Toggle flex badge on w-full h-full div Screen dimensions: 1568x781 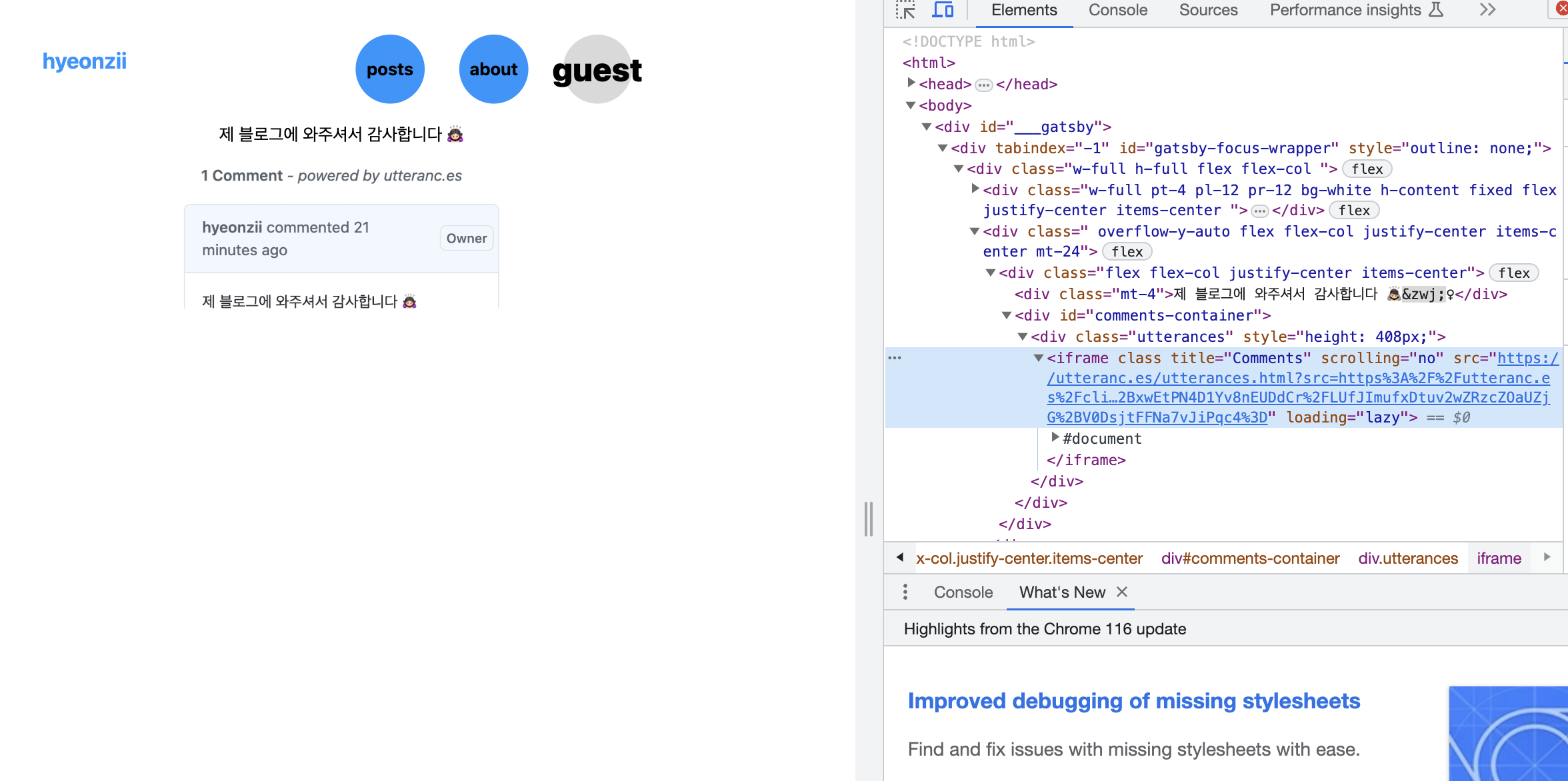pyautogui.click(x=1367, y=169)
